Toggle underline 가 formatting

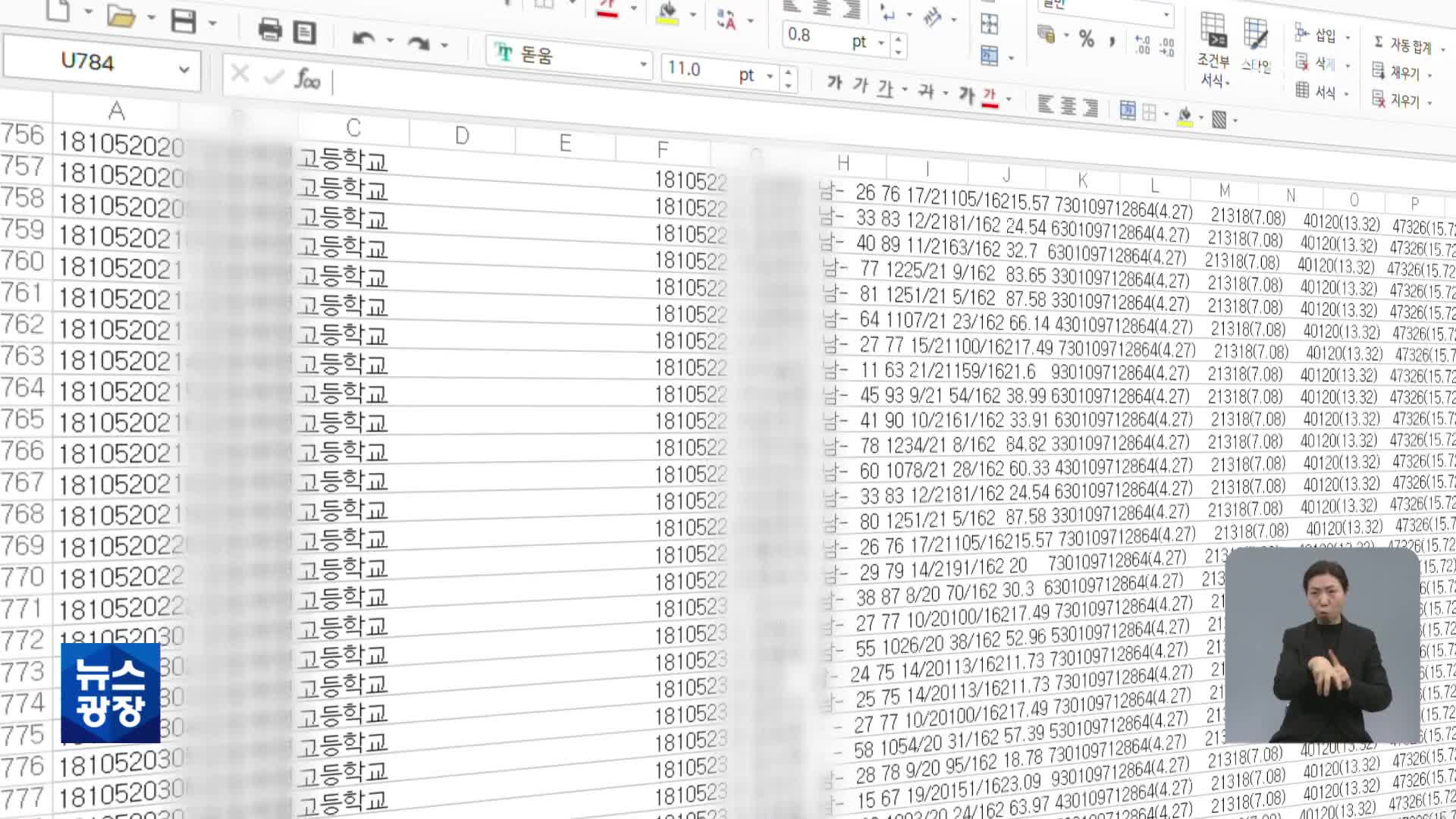click(885, 88)
